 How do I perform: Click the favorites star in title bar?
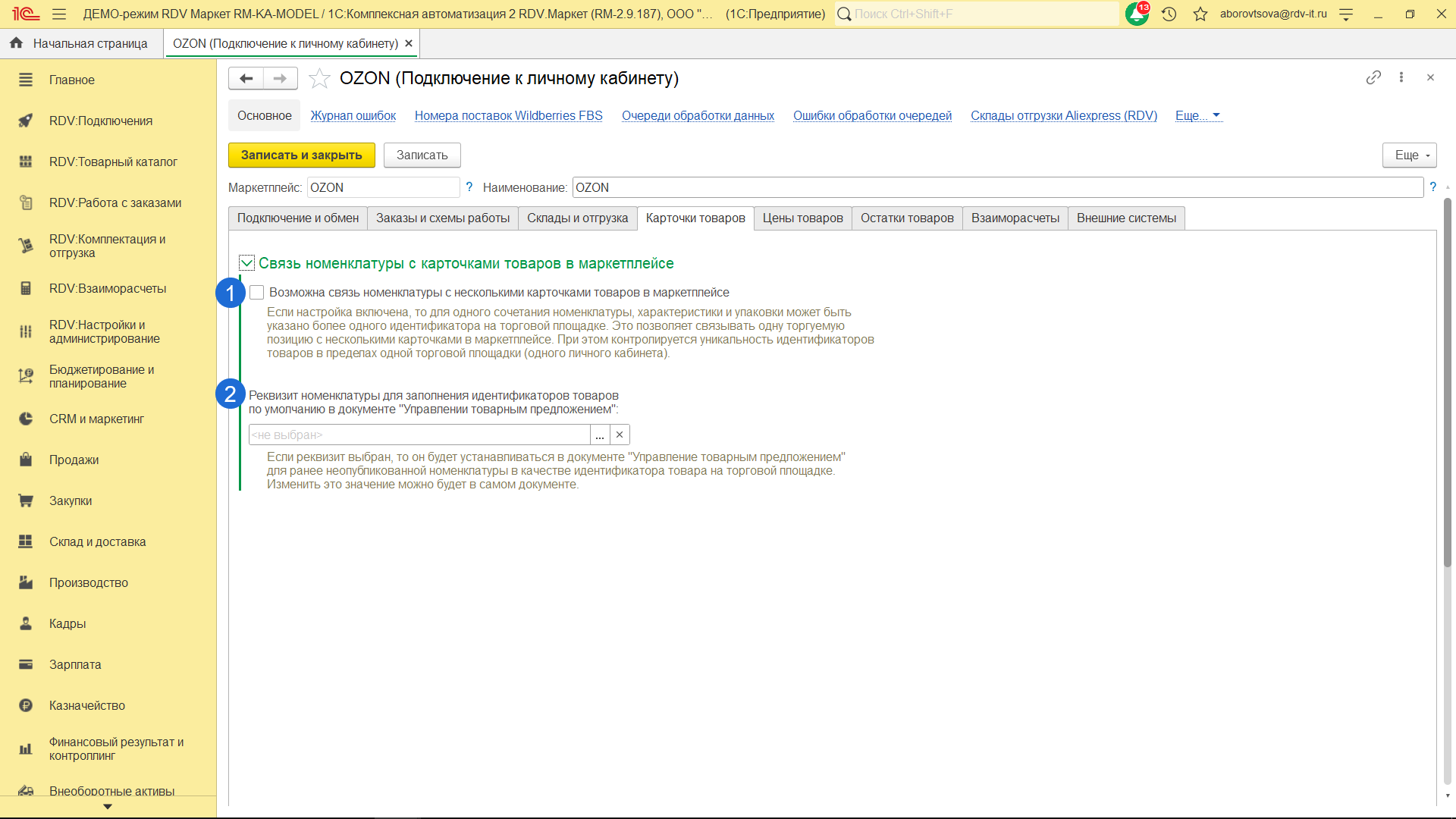[1200, 14]
